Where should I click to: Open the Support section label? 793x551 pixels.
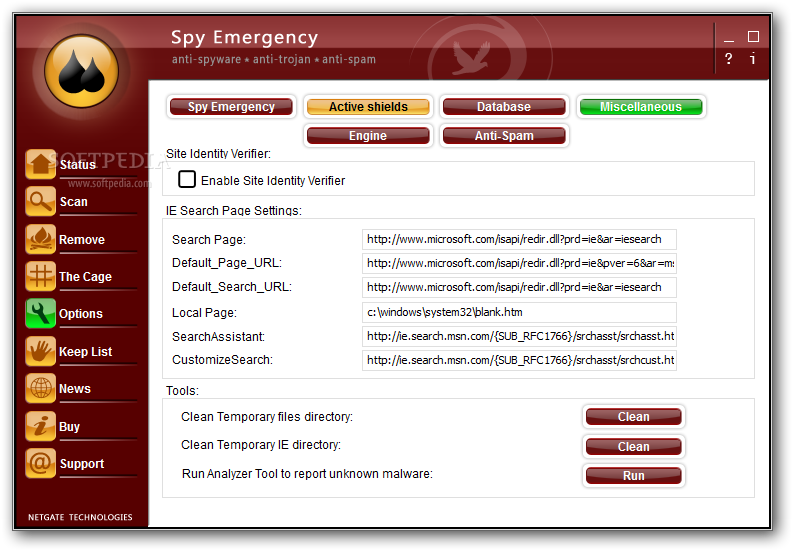click(x=82, y=463)
